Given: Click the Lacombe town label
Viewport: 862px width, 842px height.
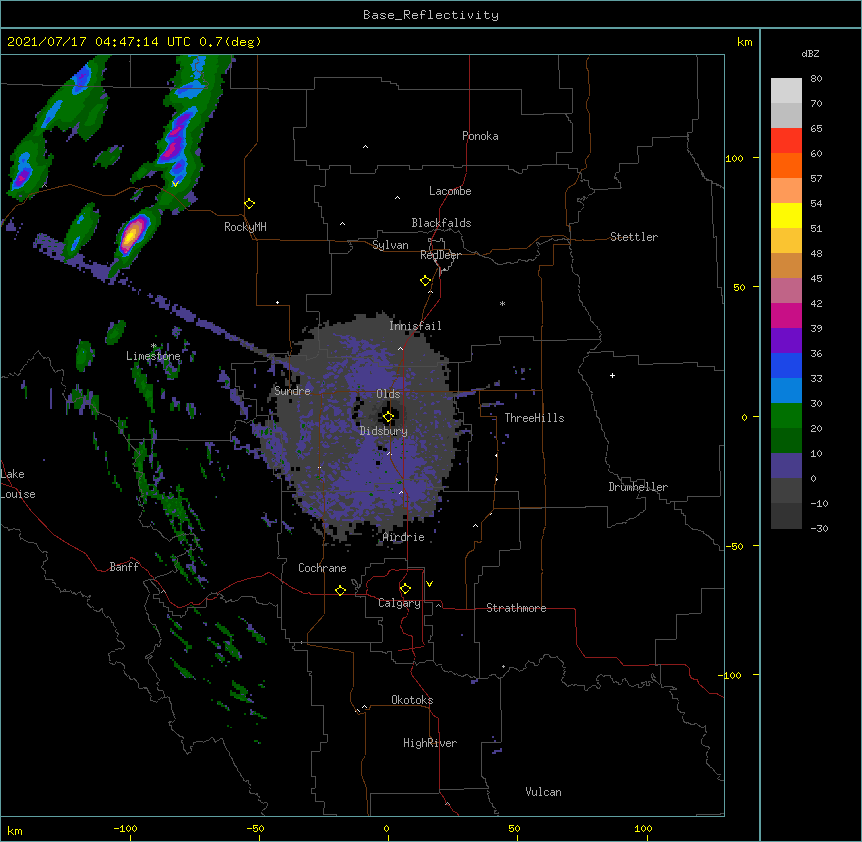Looking at the screenshot, I should 450,191.
